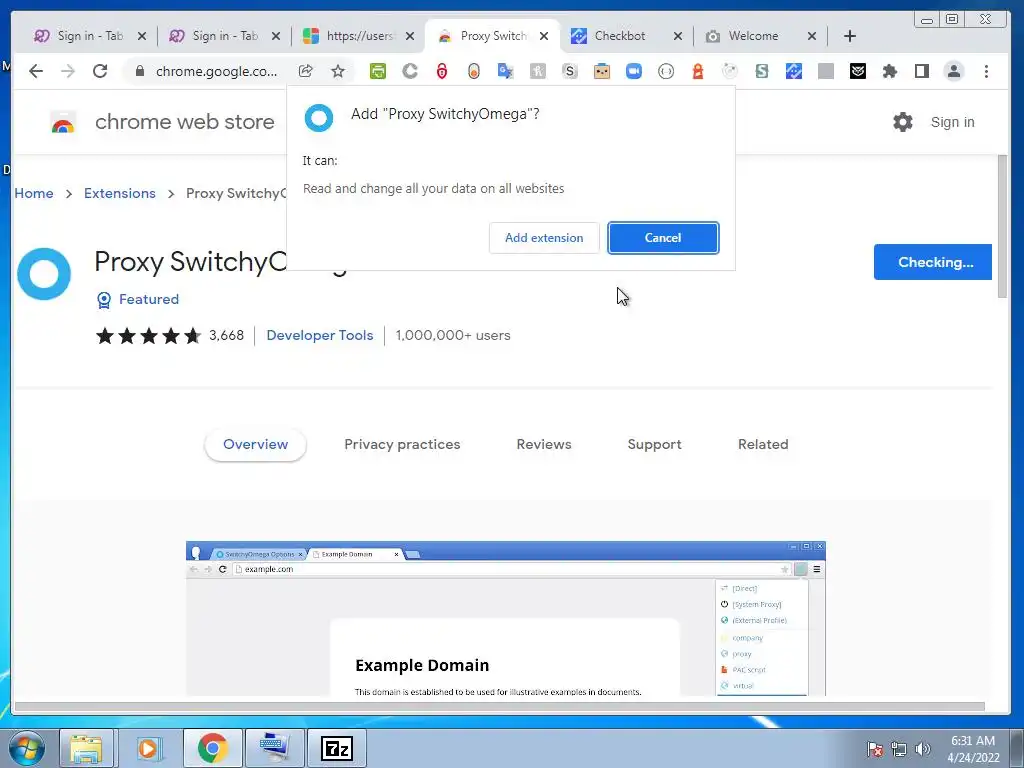Open the Developer Tools category link

pos(319,335)
